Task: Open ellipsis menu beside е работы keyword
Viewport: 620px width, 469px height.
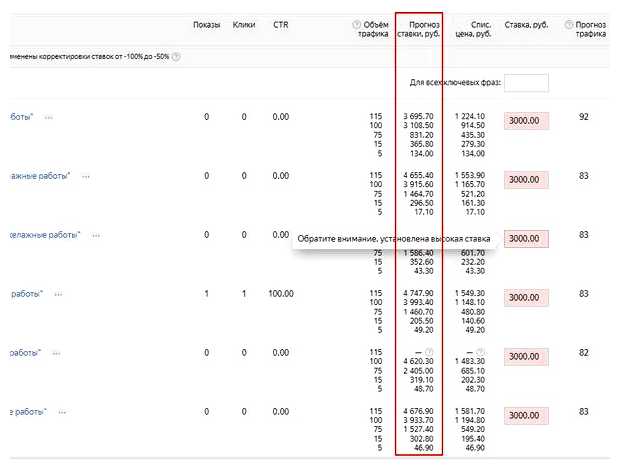Action: 62,412
